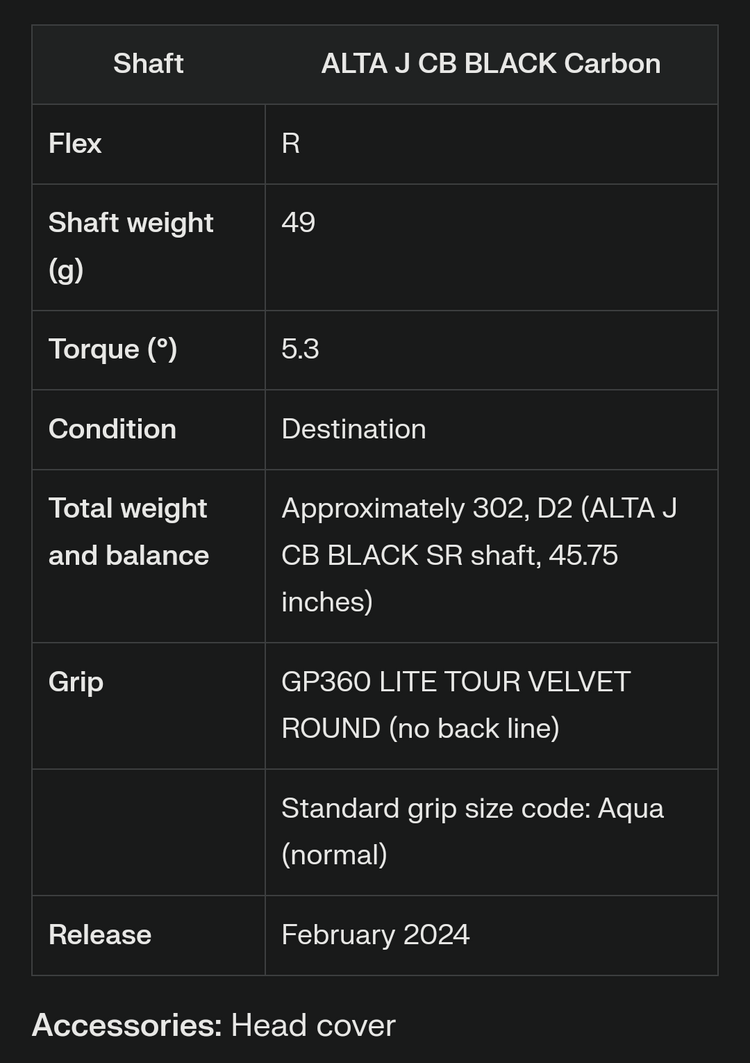This screenshot has height=1063, width=750.
Task: Click the "February 2024" release date
Action: click(x=375, y=935)
